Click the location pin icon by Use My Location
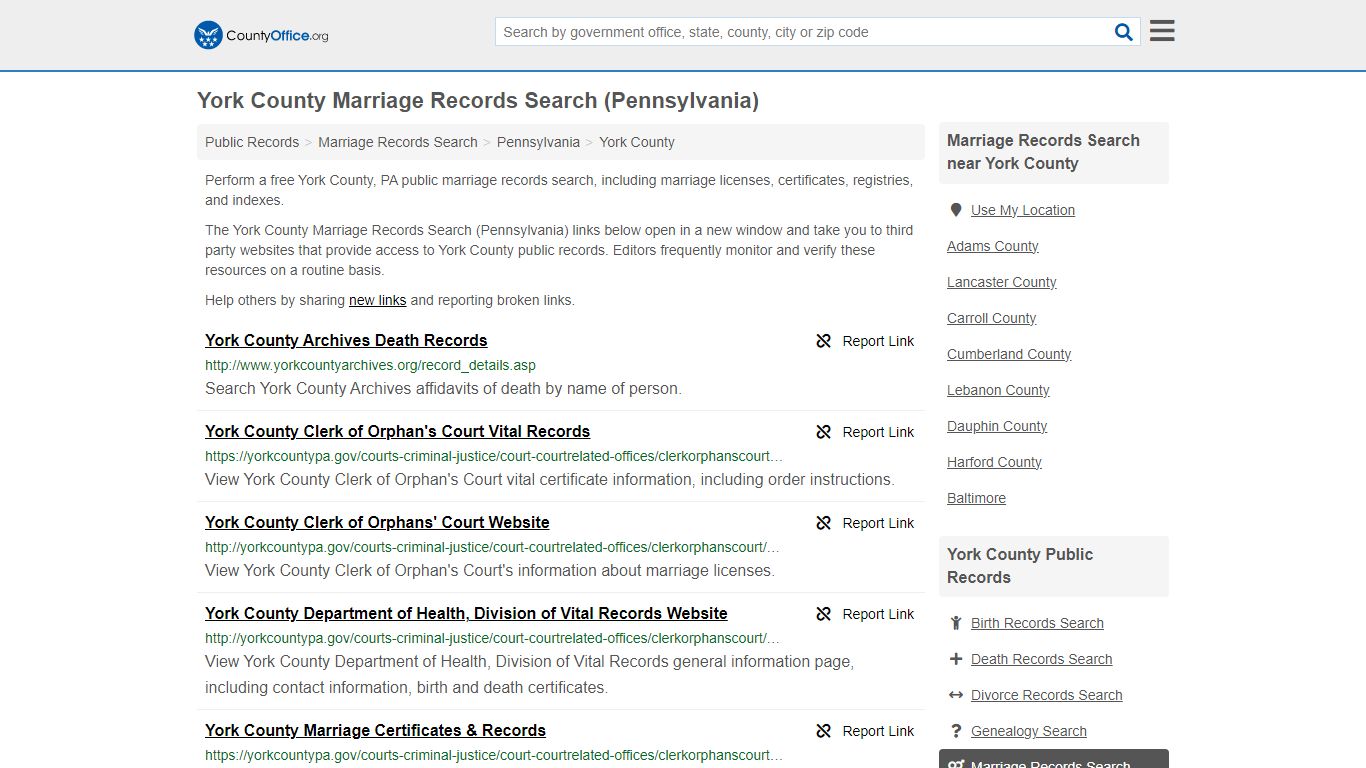 click(956, 210)
